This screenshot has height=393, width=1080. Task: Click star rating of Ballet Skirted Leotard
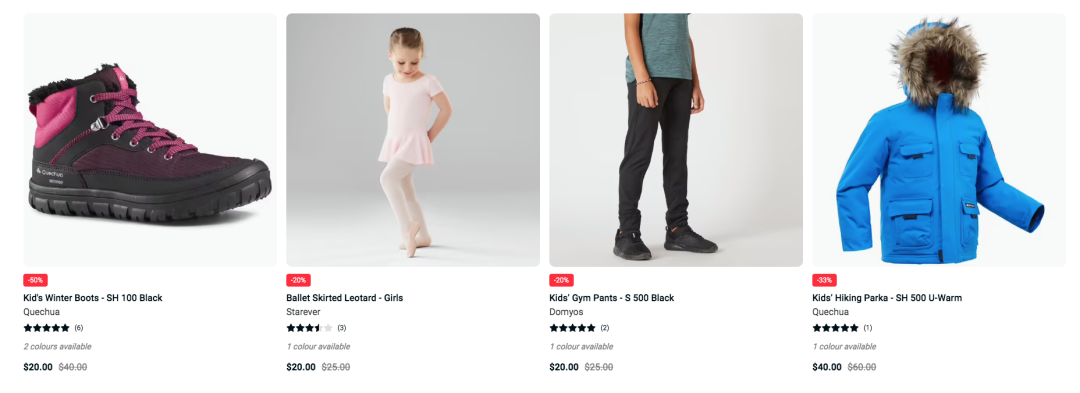coord(309,328)
